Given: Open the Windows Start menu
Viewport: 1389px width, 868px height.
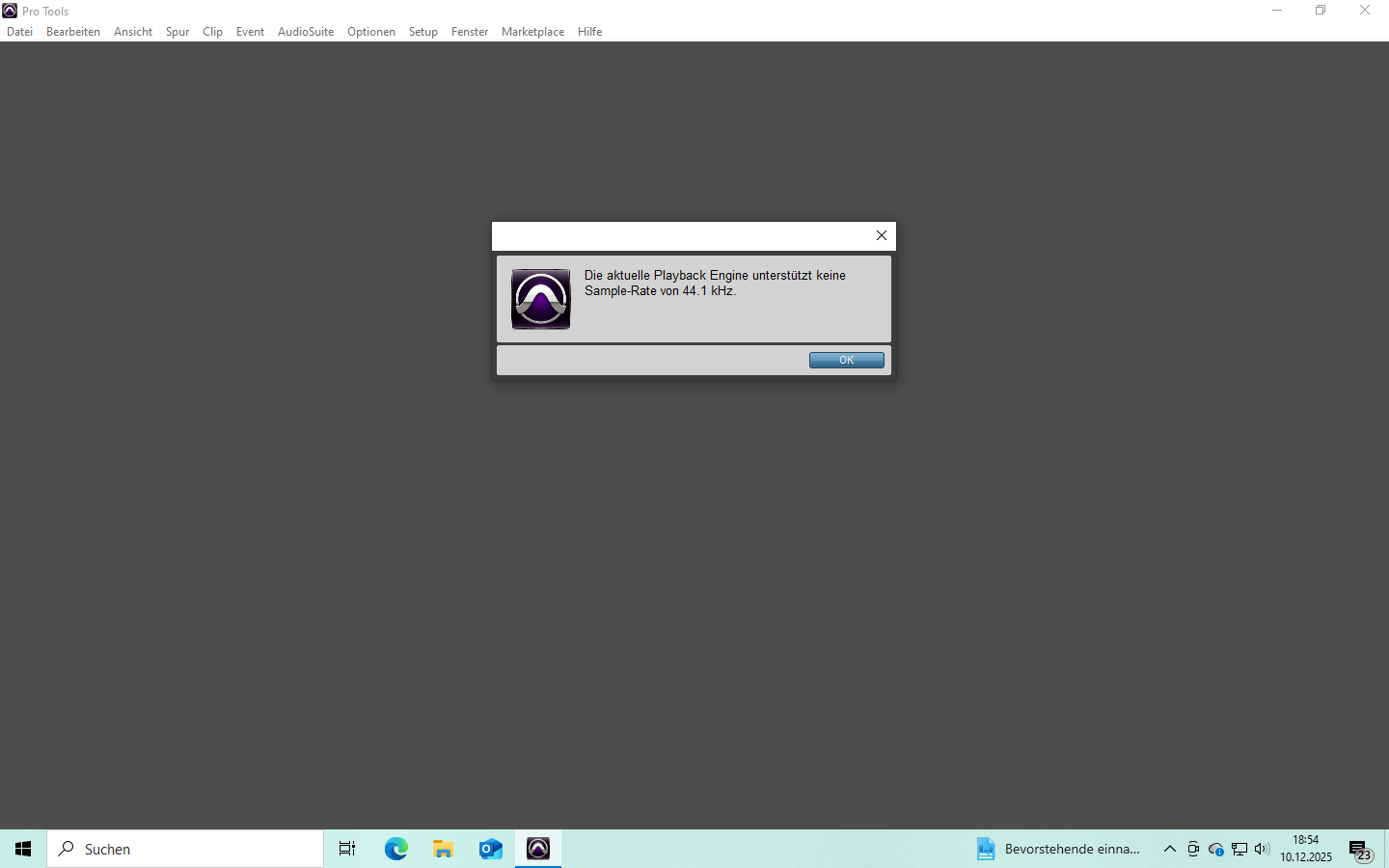Looking at the screenshot, I should [x=23, y=849].
